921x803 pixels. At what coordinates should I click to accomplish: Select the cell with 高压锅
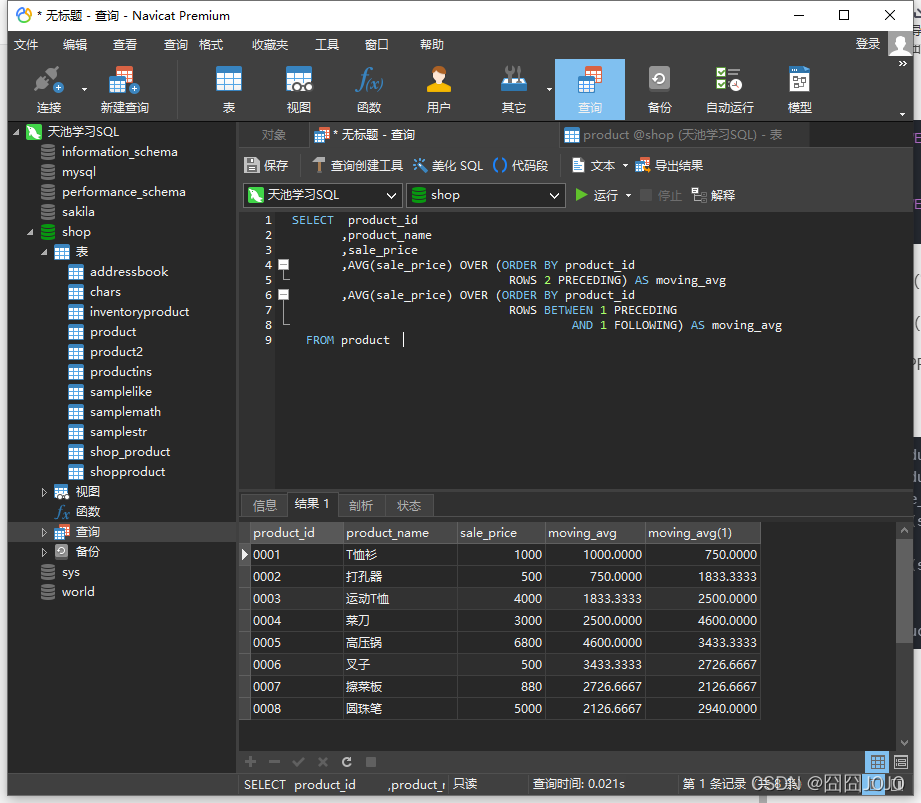pos(400,643)
